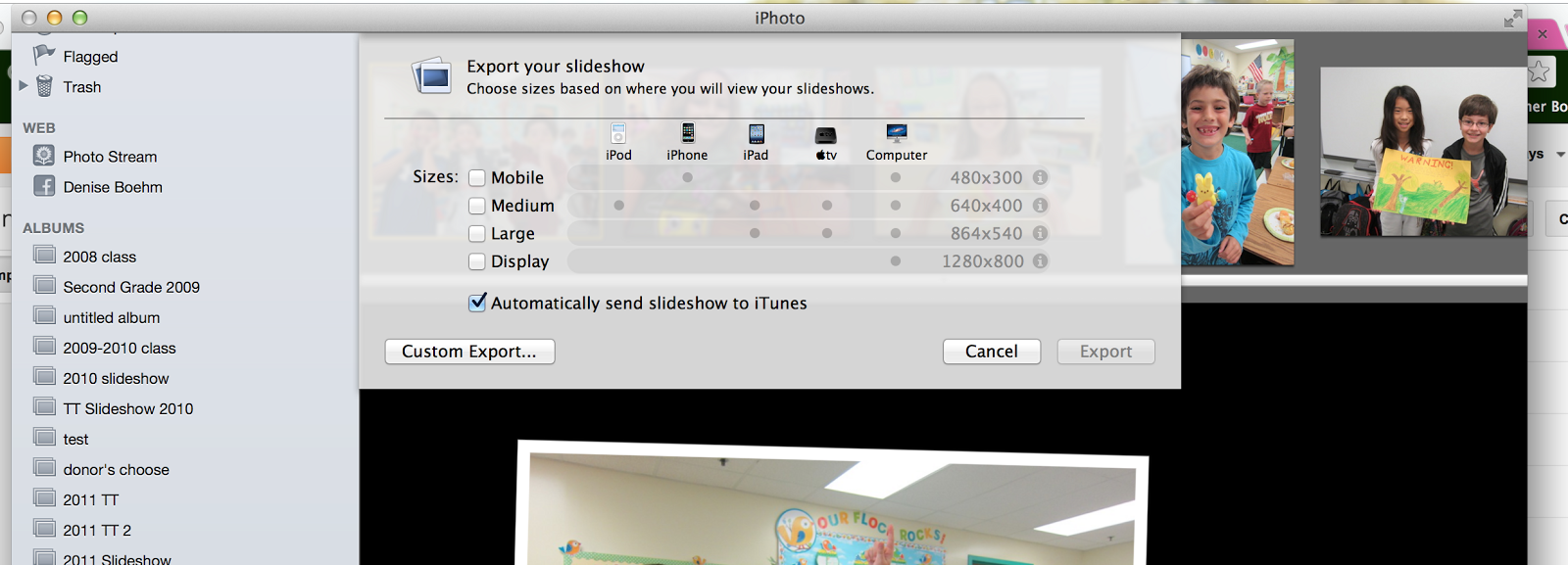
Task: Uncheck Automatically send slideshow to iTunes
Action: [477, 303]
